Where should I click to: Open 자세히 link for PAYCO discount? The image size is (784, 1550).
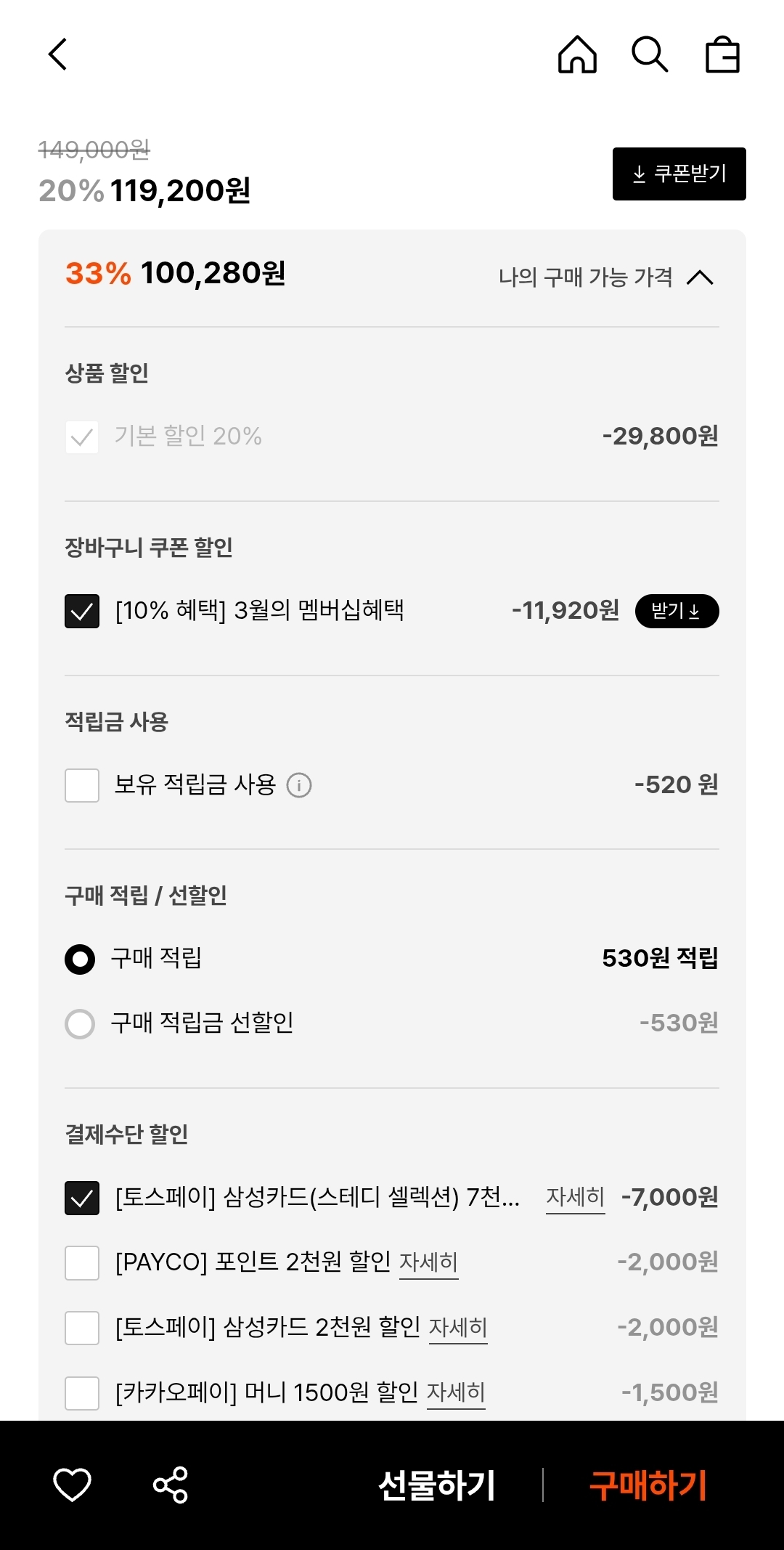coord(428,1262)
